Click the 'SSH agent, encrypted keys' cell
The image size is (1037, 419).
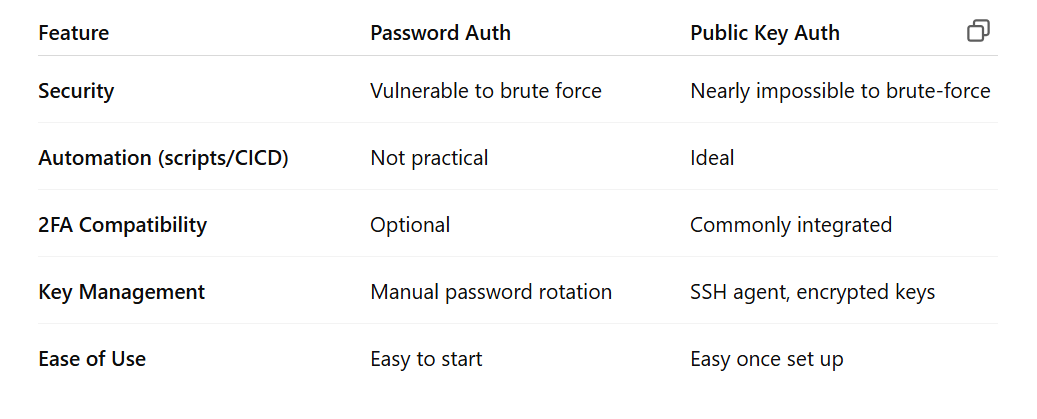(812, 292)
